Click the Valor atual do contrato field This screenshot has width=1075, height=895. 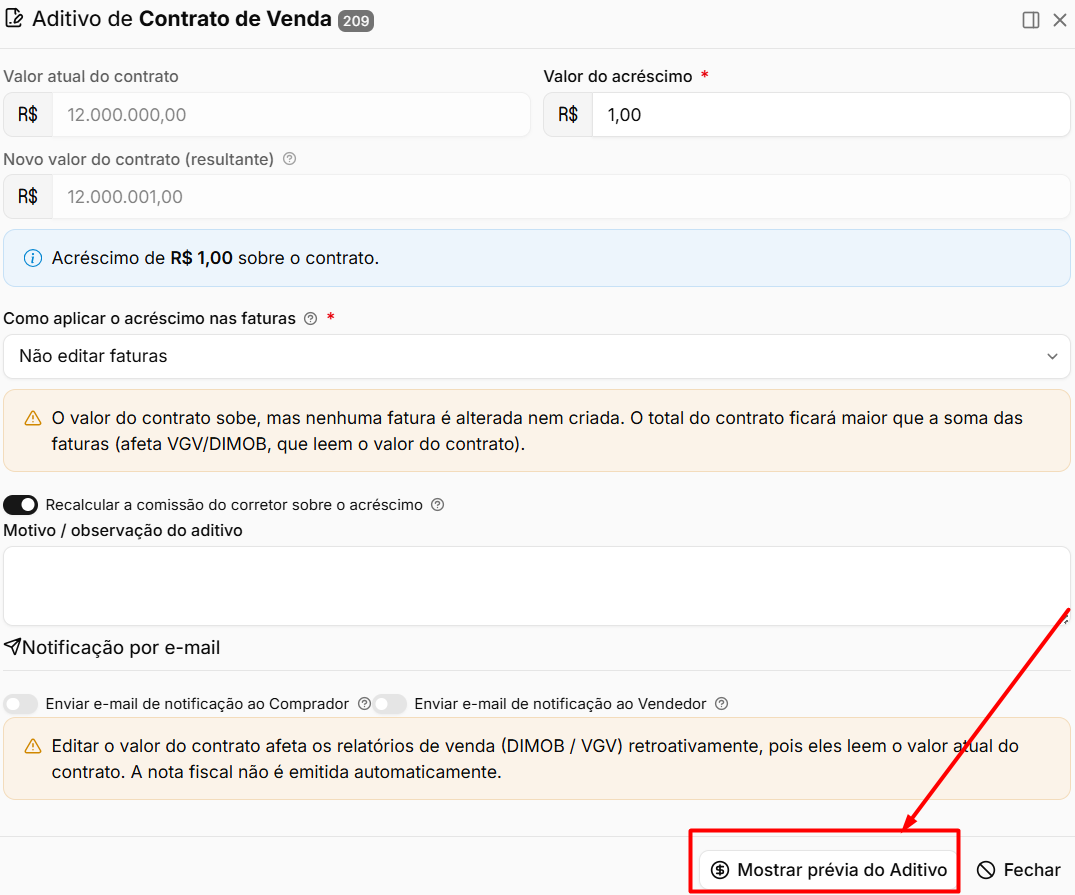[291, 115]
